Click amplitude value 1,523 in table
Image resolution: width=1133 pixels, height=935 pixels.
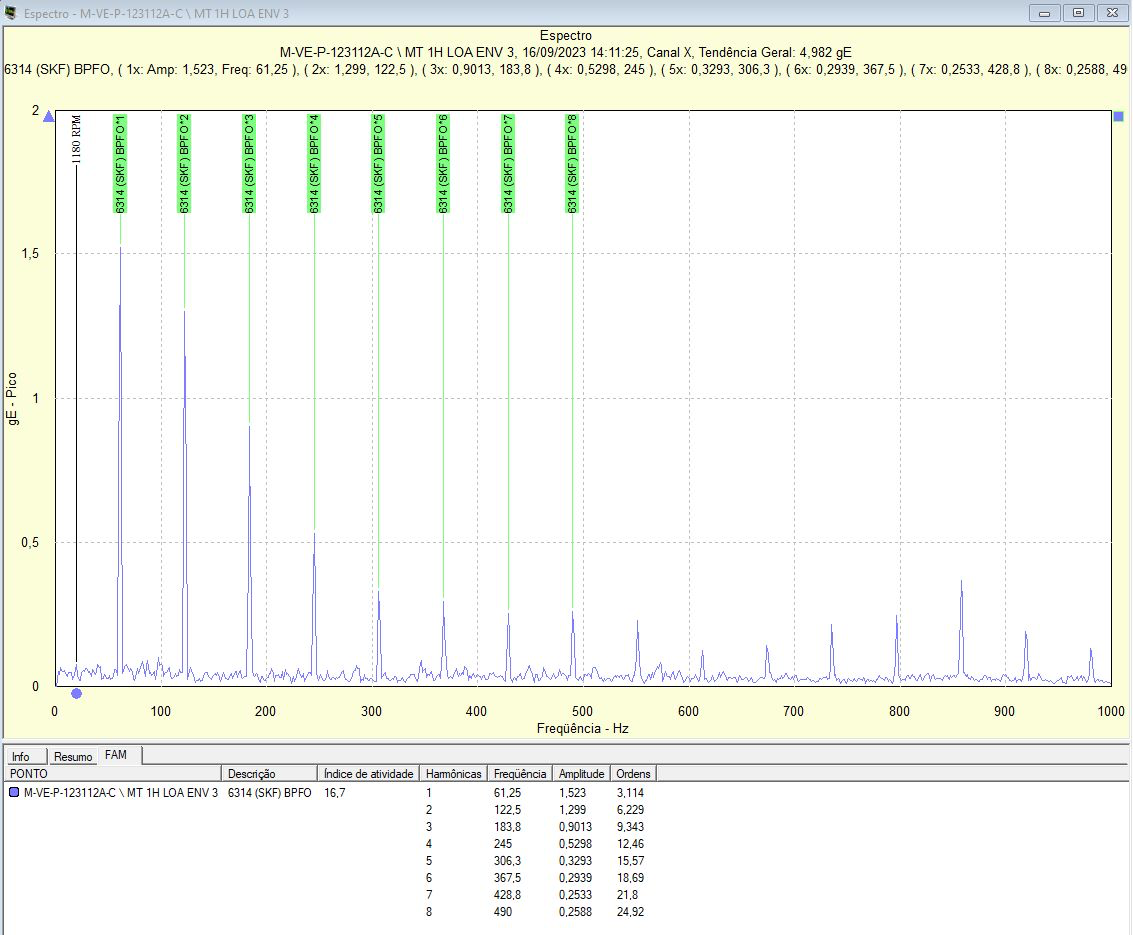[572, 793]
